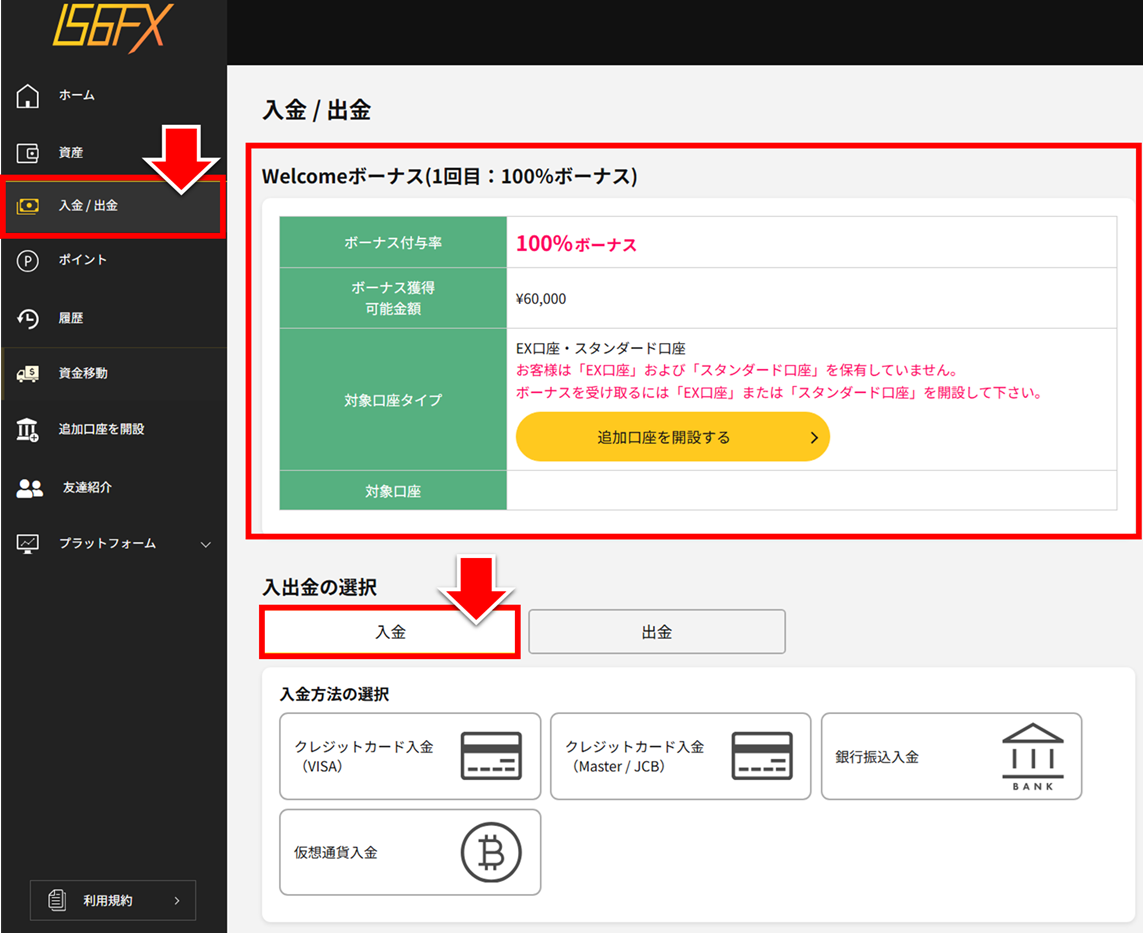Image resolution: width=1143 pixels, height=933 pixels.
Task: Open the 利用規約 button
Action: pos(113,900)
